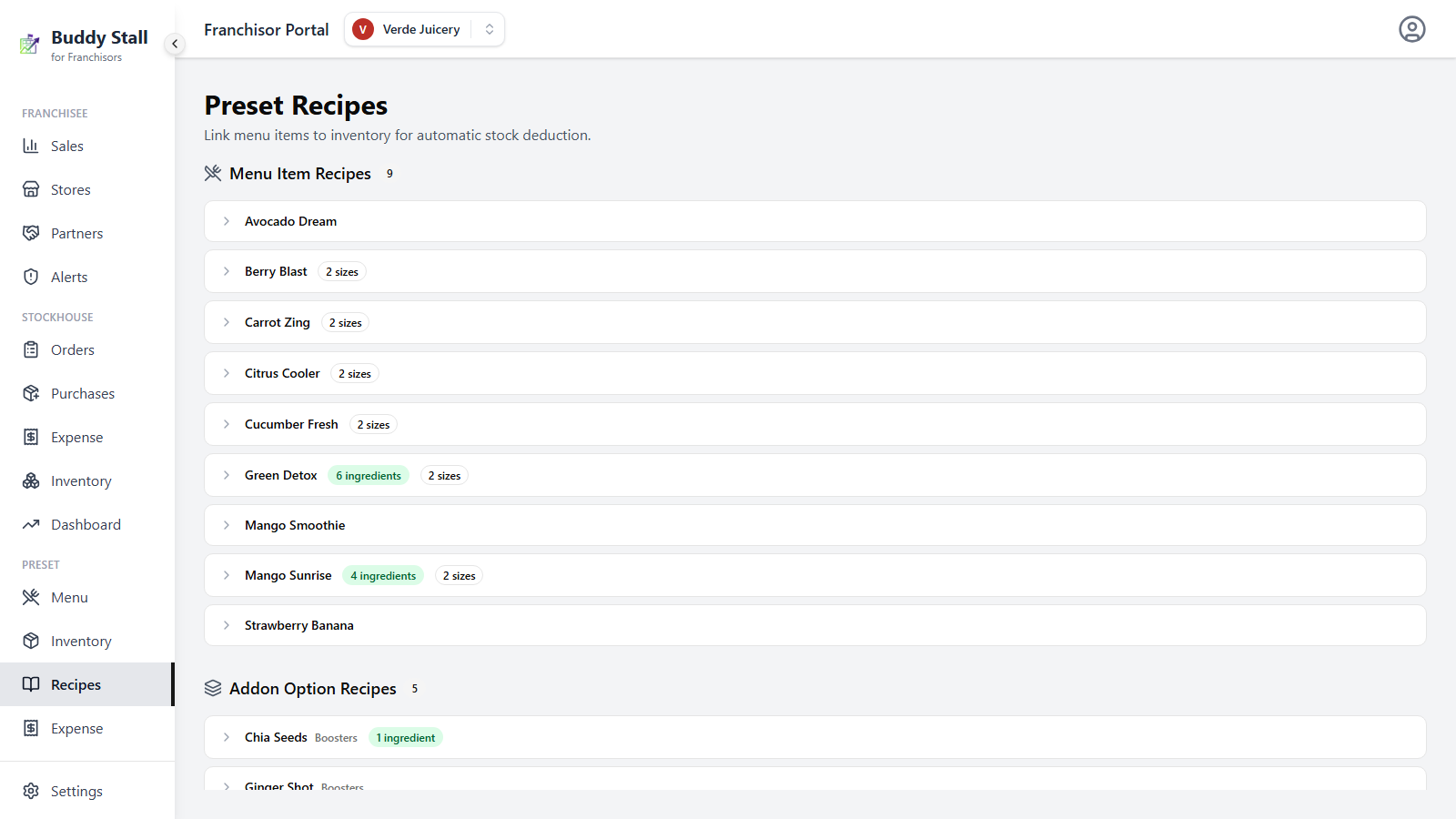The image size is (1456, 819).
Task: Expand the Chia Seeds addon row
Action: [x=814, y=737]
